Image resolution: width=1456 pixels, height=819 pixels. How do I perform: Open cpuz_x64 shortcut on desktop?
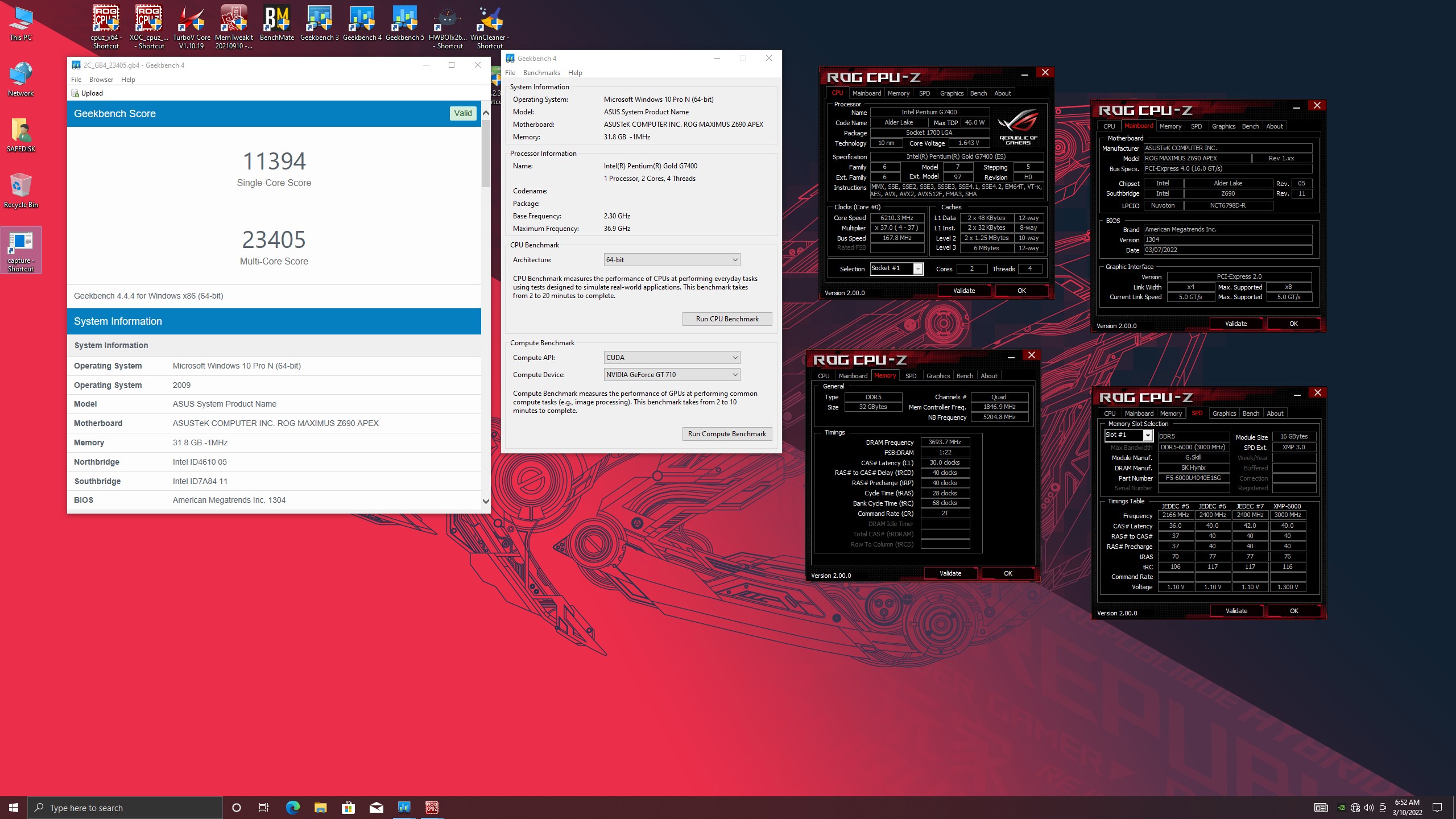[x=106, y=27]
